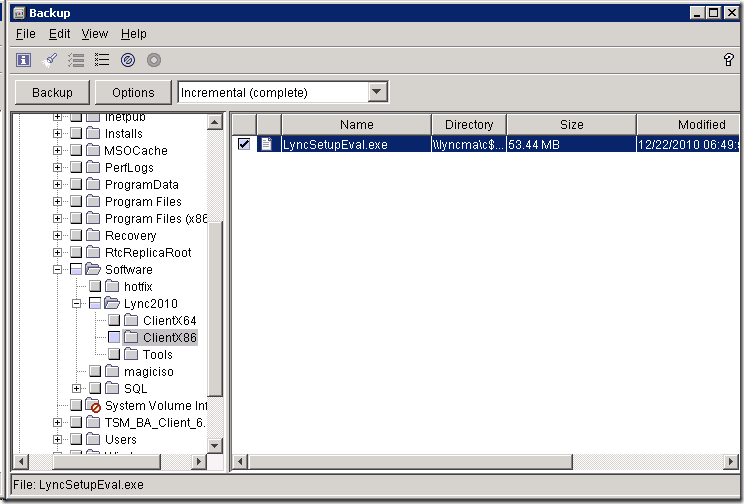This screenshot has width=744, height=504.
Task: Uncheck the LyncSetupEval.exe file checkbox
Action: [244, 144]
